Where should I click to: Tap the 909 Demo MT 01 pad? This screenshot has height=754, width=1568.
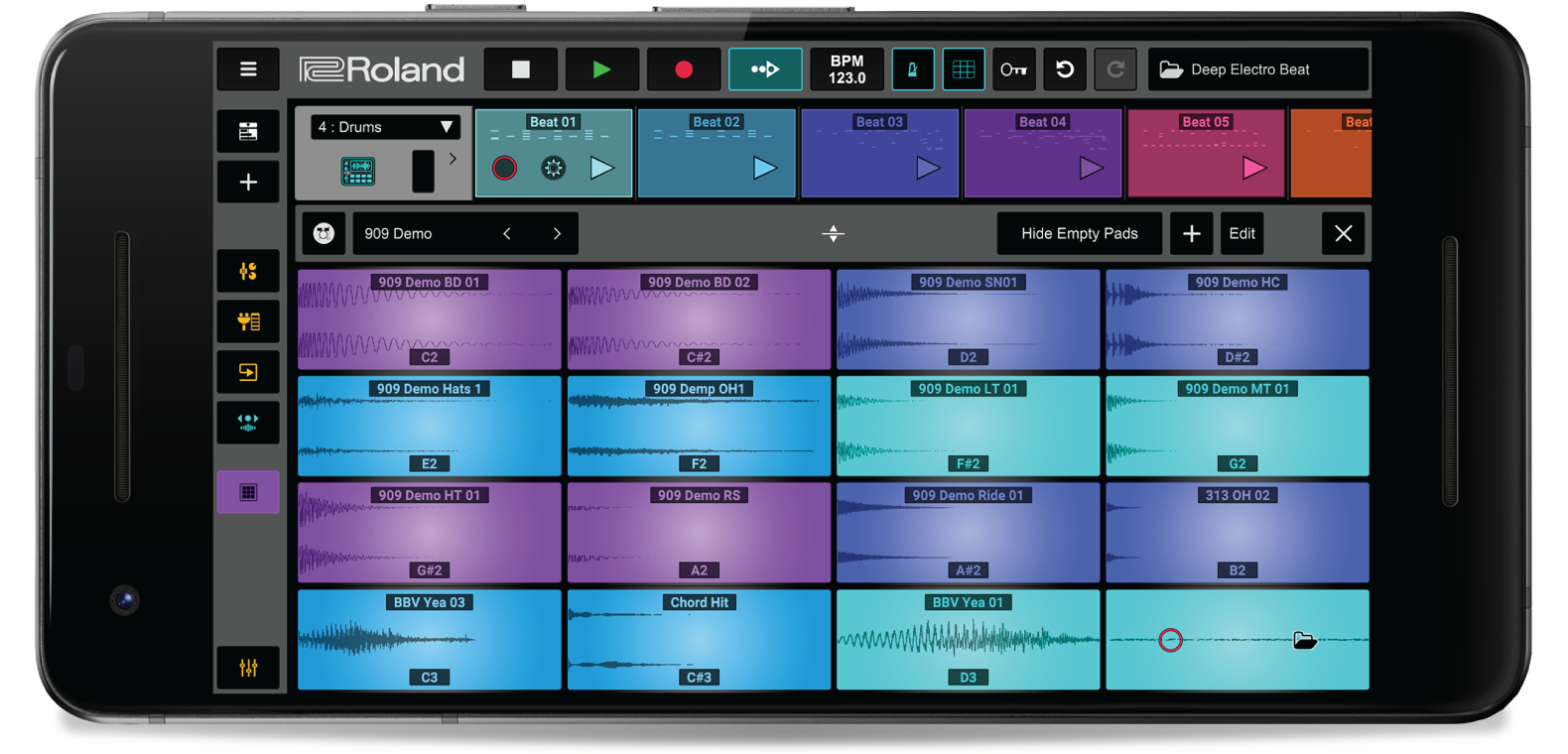pos(1238,426)
